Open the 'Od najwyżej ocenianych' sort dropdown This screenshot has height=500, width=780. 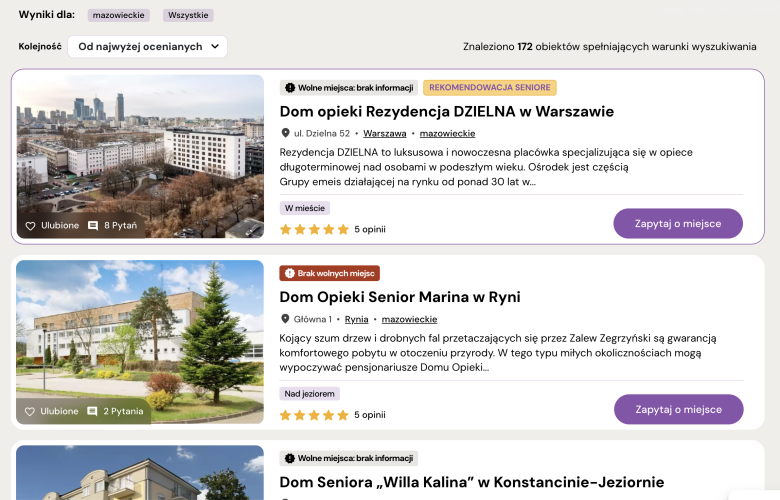point(147,47)
